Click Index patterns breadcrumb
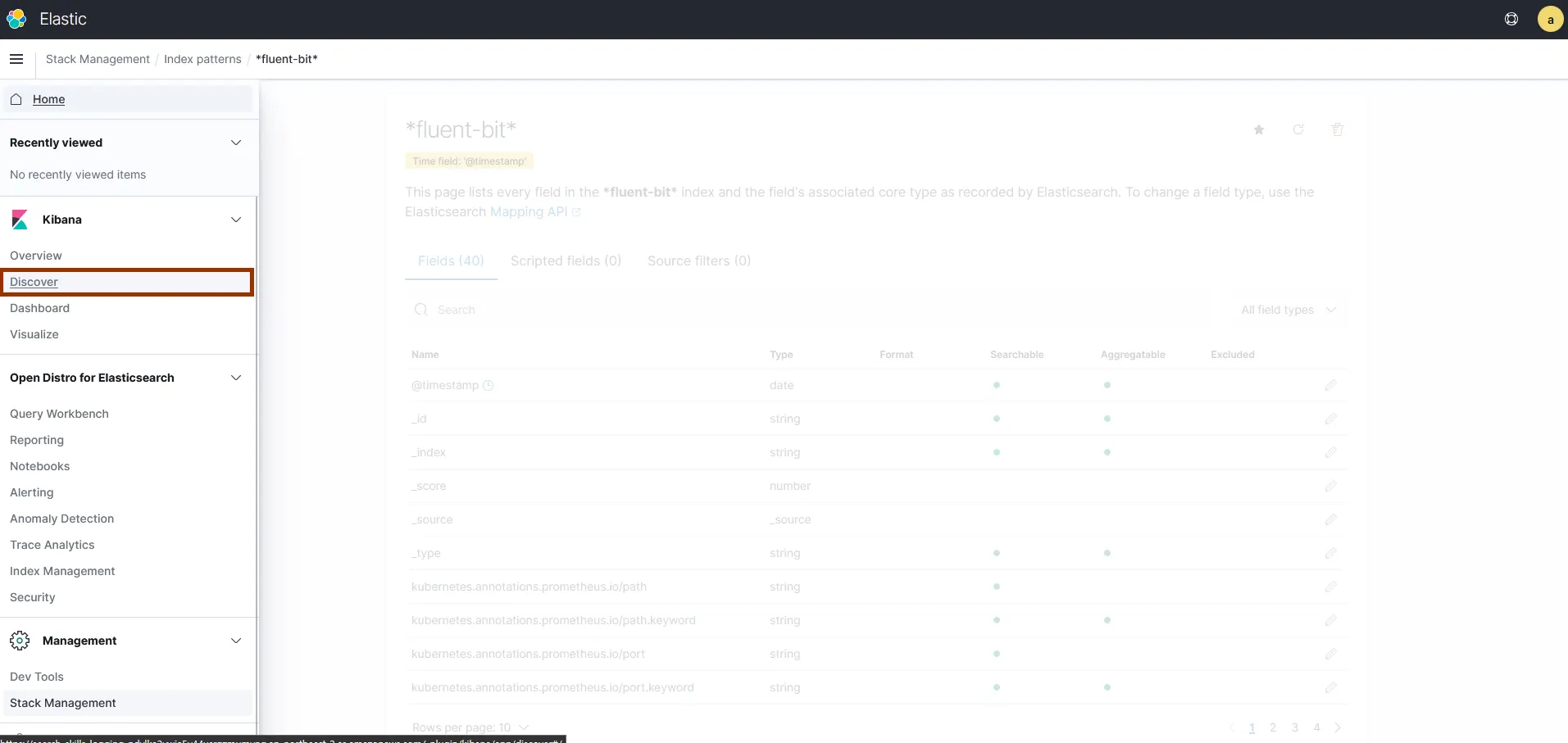This screenshot has height=743, width=1568. (x=202, y=59)
